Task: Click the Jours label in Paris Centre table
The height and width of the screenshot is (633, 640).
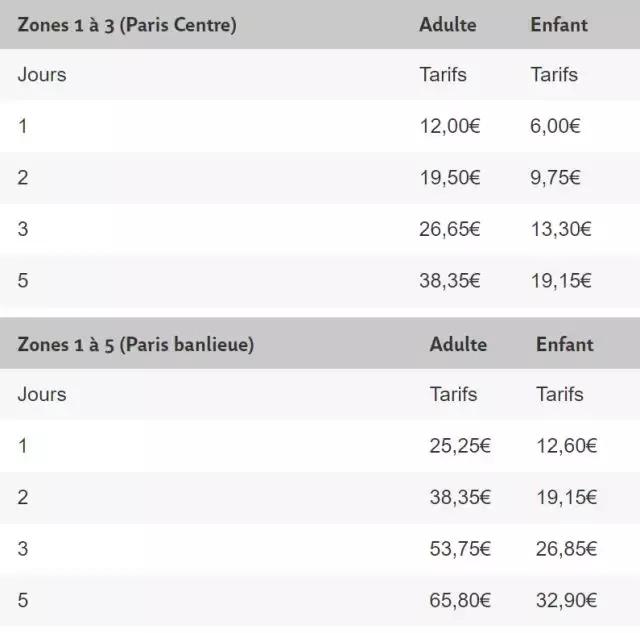Action: point(42,75)
